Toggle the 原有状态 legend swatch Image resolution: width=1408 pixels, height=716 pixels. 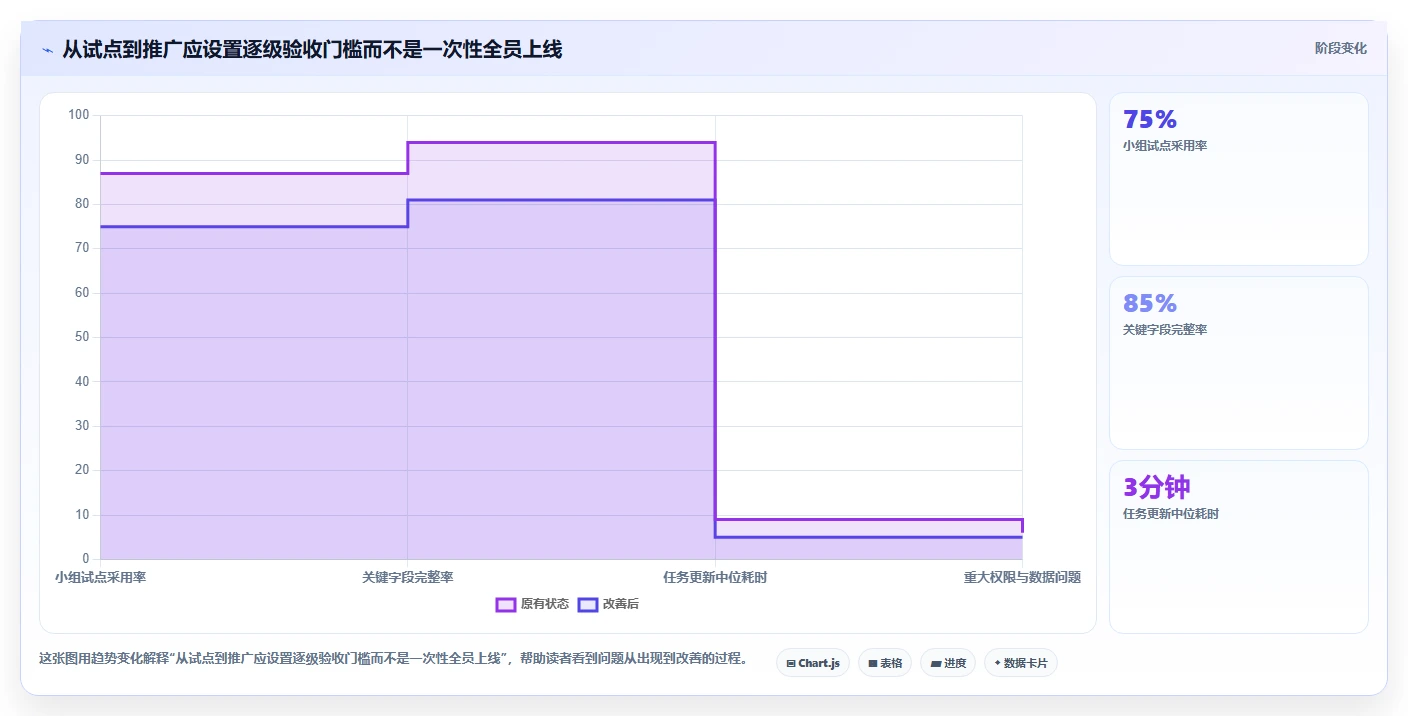coord(506,604)
